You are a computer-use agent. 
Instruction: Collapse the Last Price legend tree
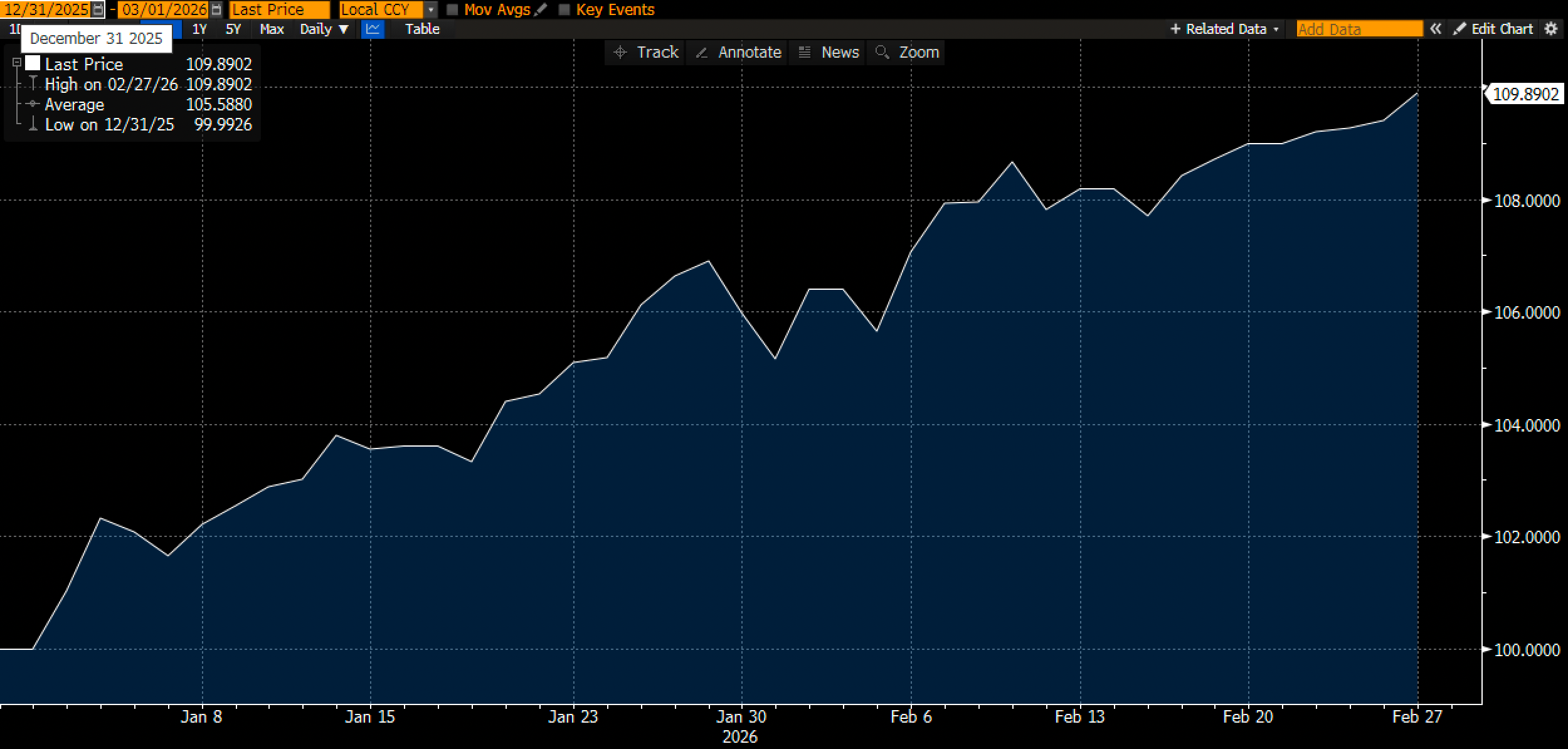(17, 63)
